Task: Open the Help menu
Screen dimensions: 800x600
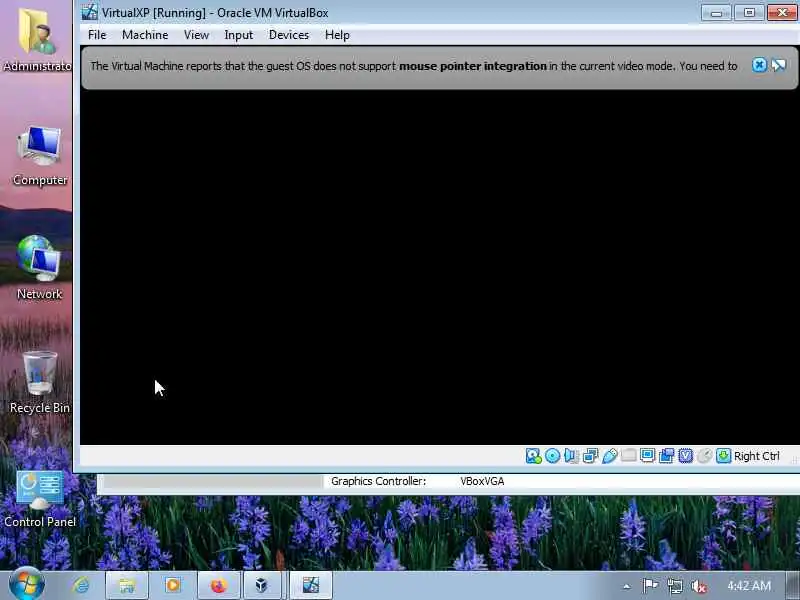Action: [337, 35]
